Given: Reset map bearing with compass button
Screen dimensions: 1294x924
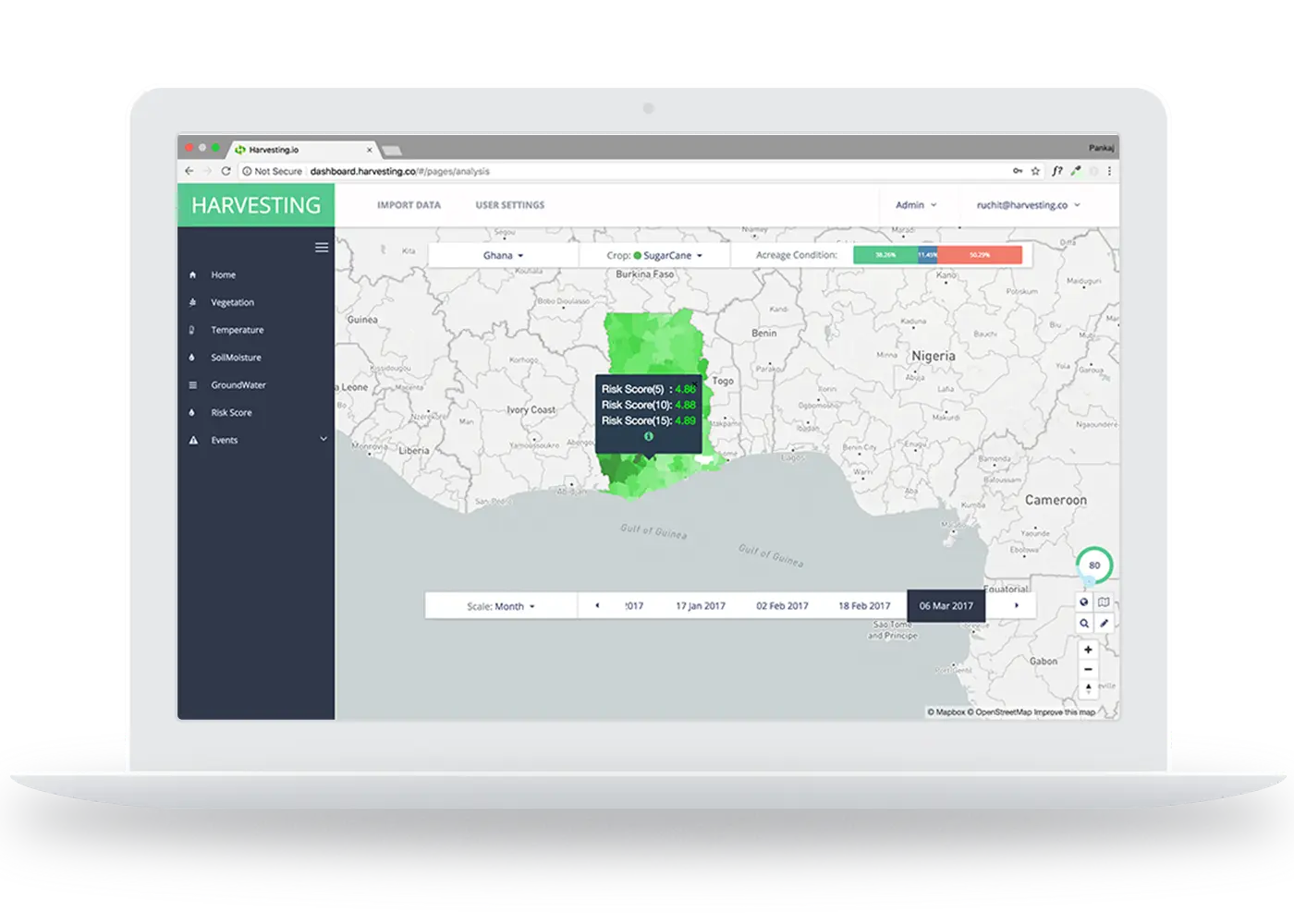Looking at the screenshot, I should pos(1088,688).
